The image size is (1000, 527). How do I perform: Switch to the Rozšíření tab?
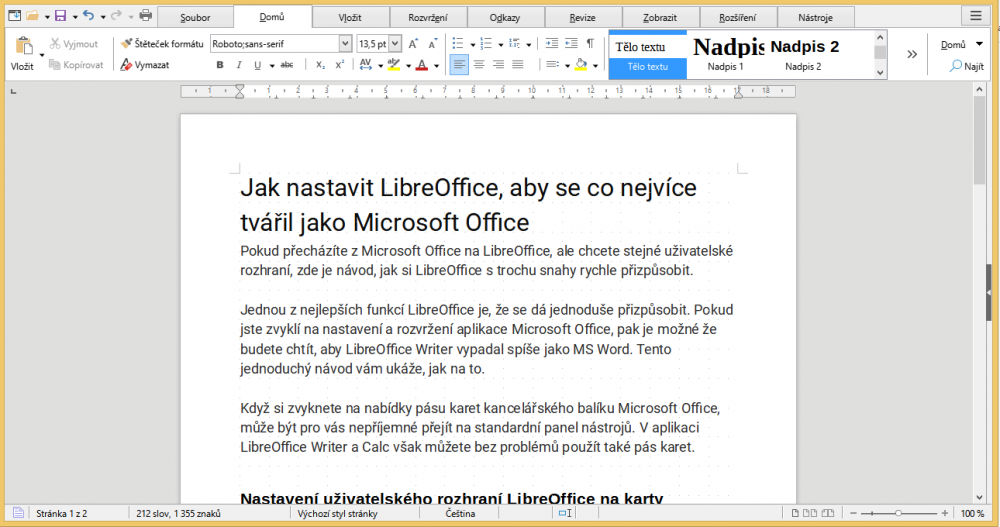(x=737, y=17)
